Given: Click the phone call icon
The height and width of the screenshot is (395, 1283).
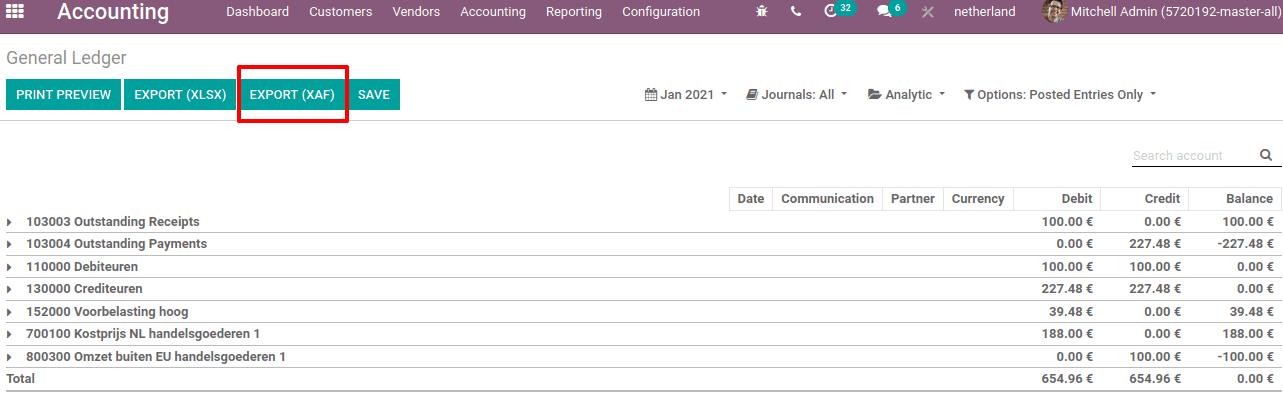Looking at the screenshot, I should click(796, 12).
